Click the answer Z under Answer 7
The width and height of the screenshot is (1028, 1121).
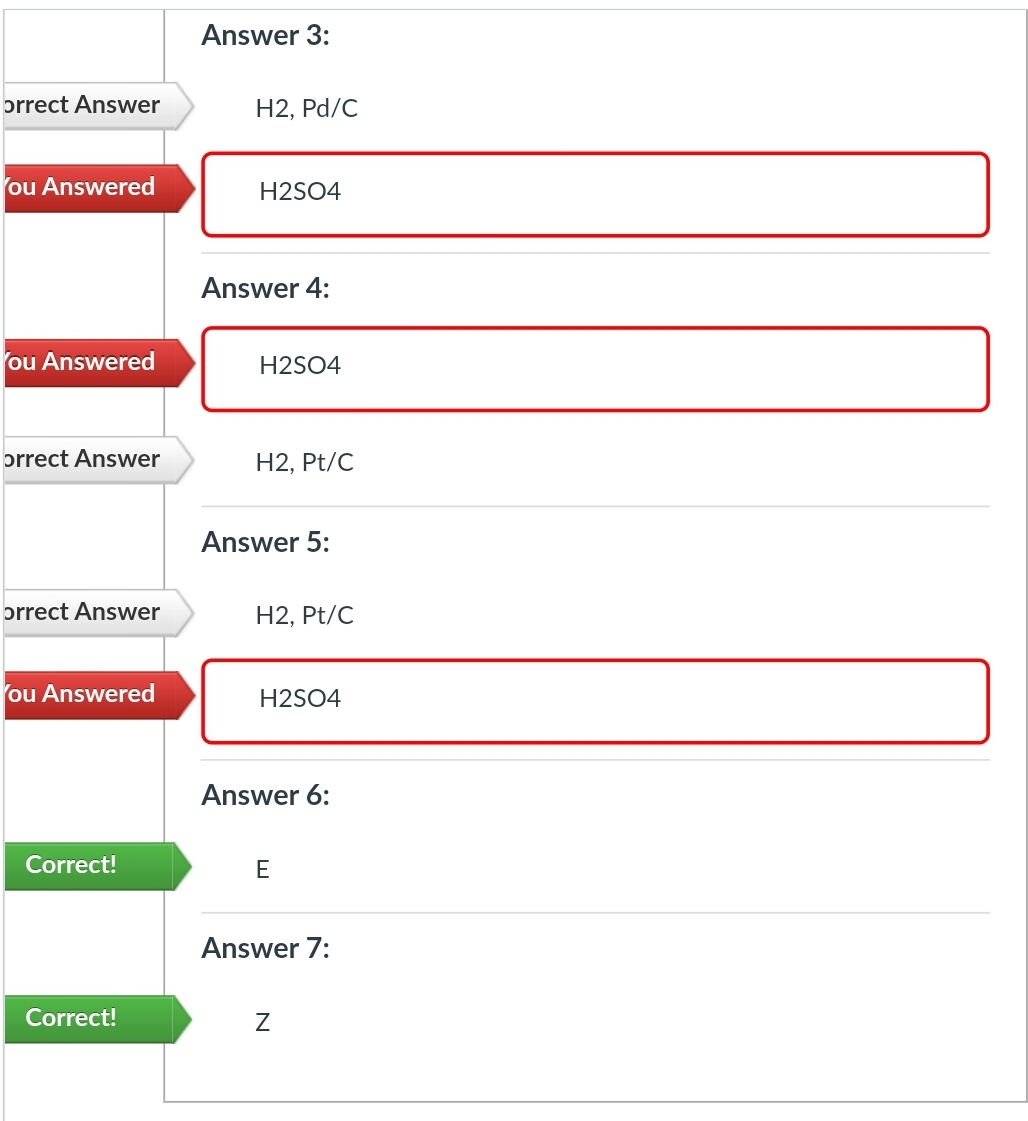point(262,1022)
